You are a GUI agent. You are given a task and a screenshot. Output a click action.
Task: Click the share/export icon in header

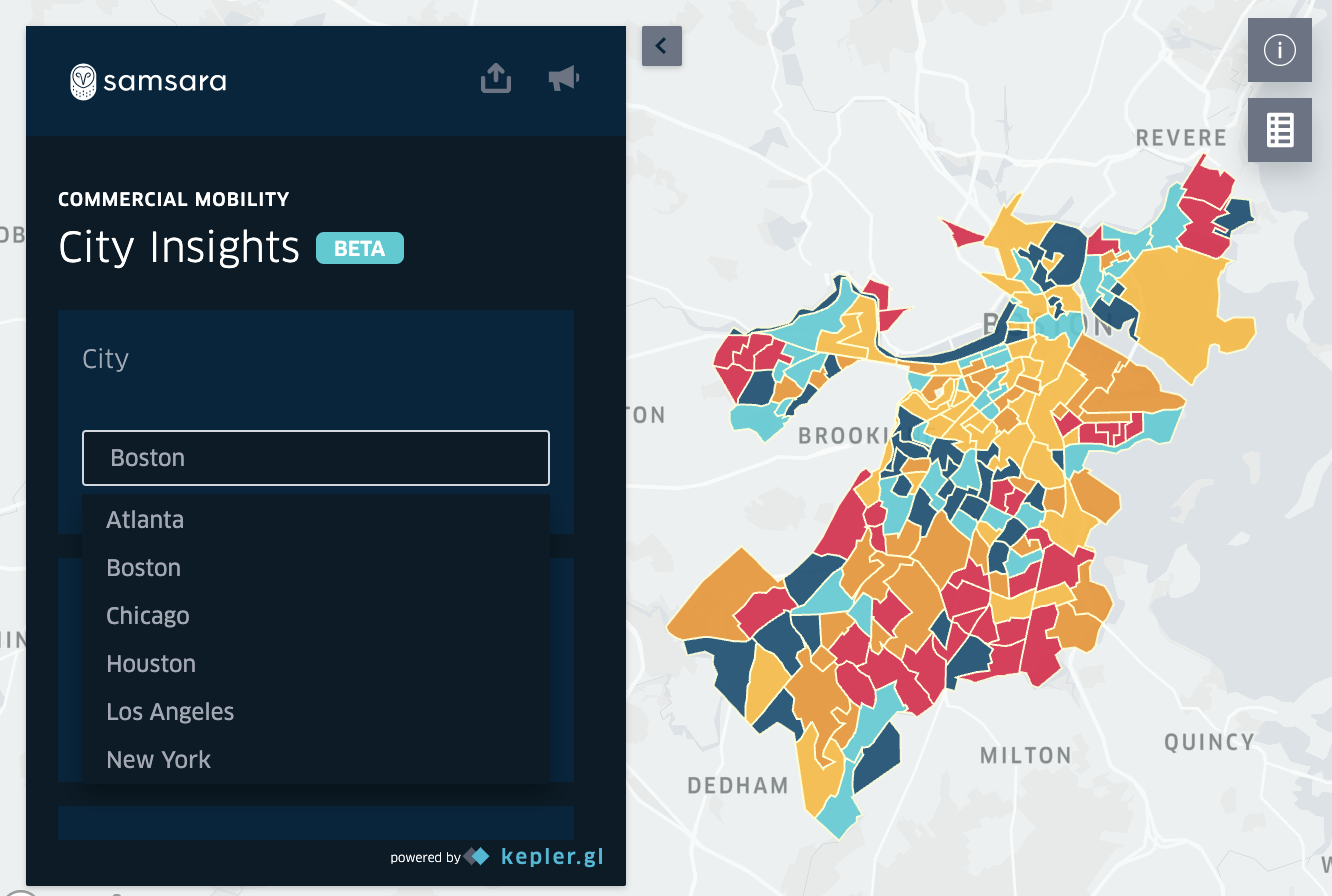(495, 77)
